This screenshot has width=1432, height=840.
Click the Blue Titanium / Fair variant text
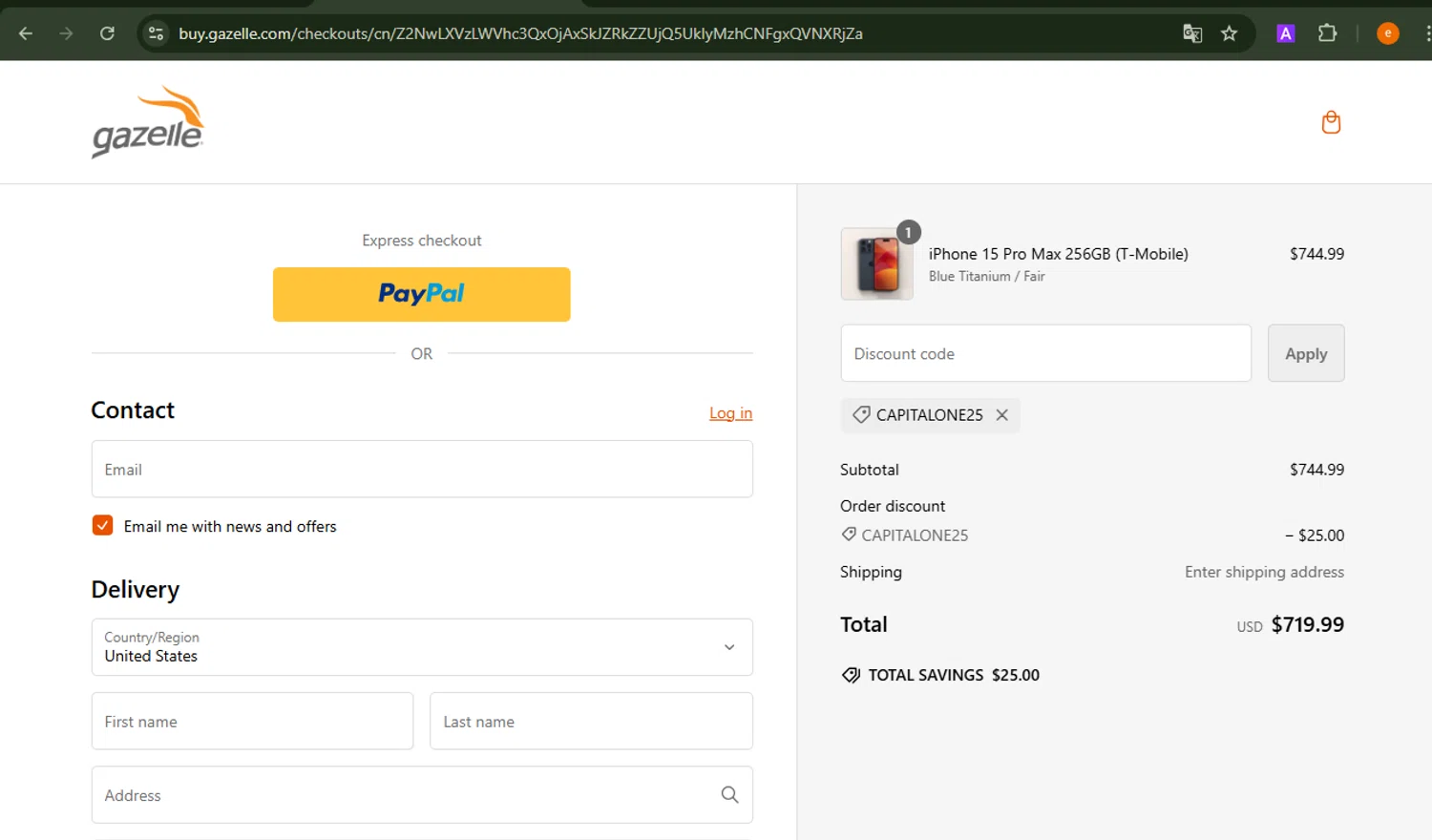(986, 277)
